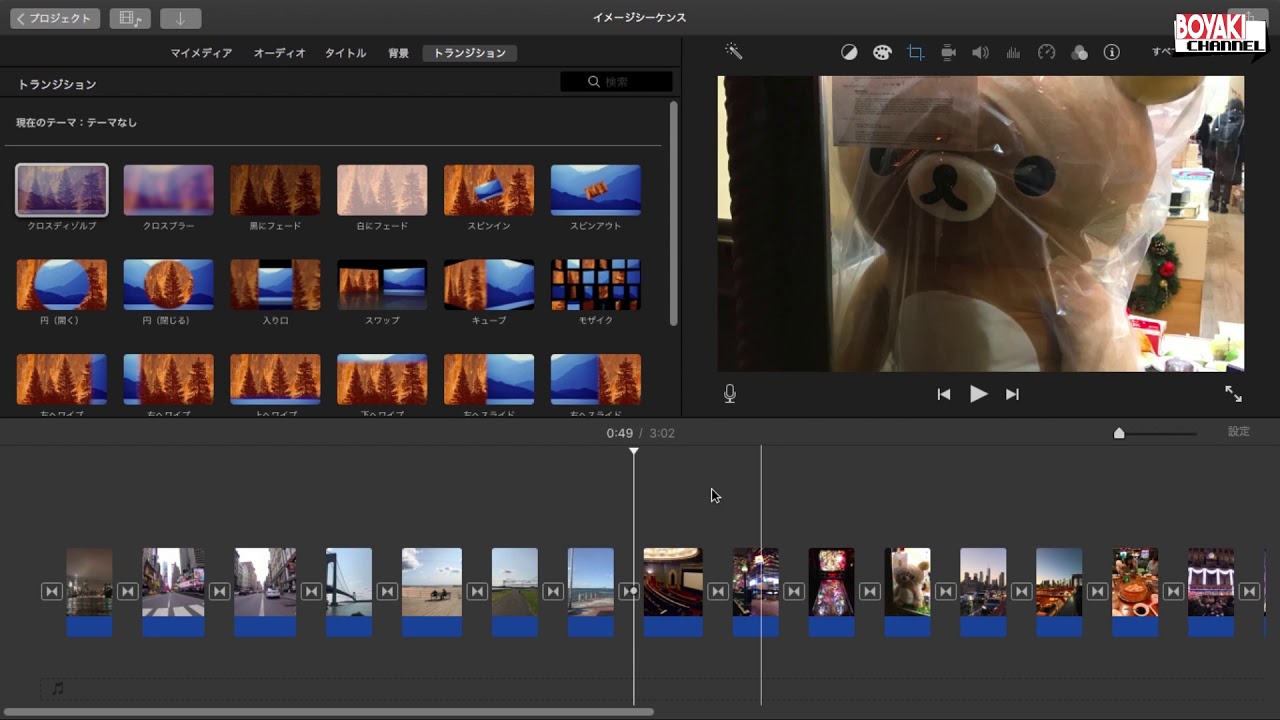Select transition icon before the bridge clip

pyautogui.click(x=310, y=591)
